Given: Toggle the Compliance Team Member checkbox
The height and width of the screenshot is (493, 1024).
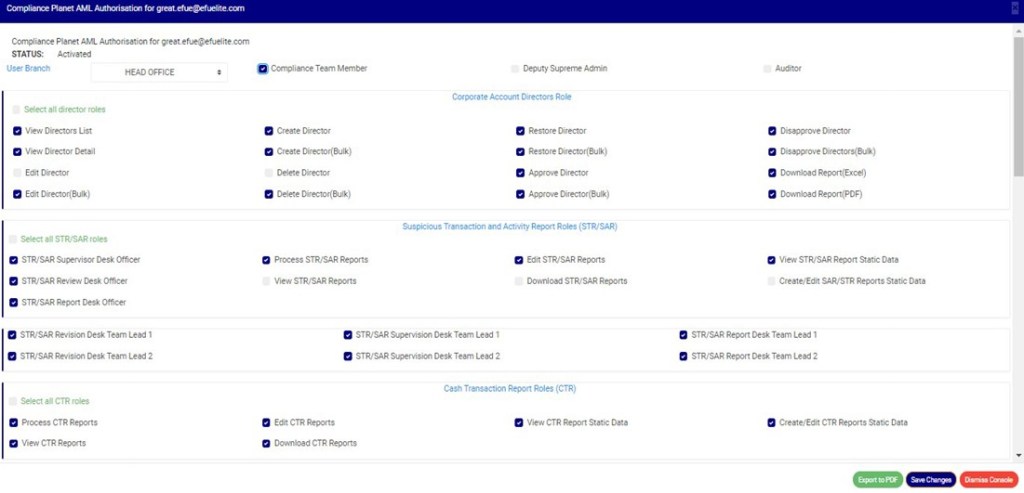Looking at the screenshot, I should tap(263, 69).
